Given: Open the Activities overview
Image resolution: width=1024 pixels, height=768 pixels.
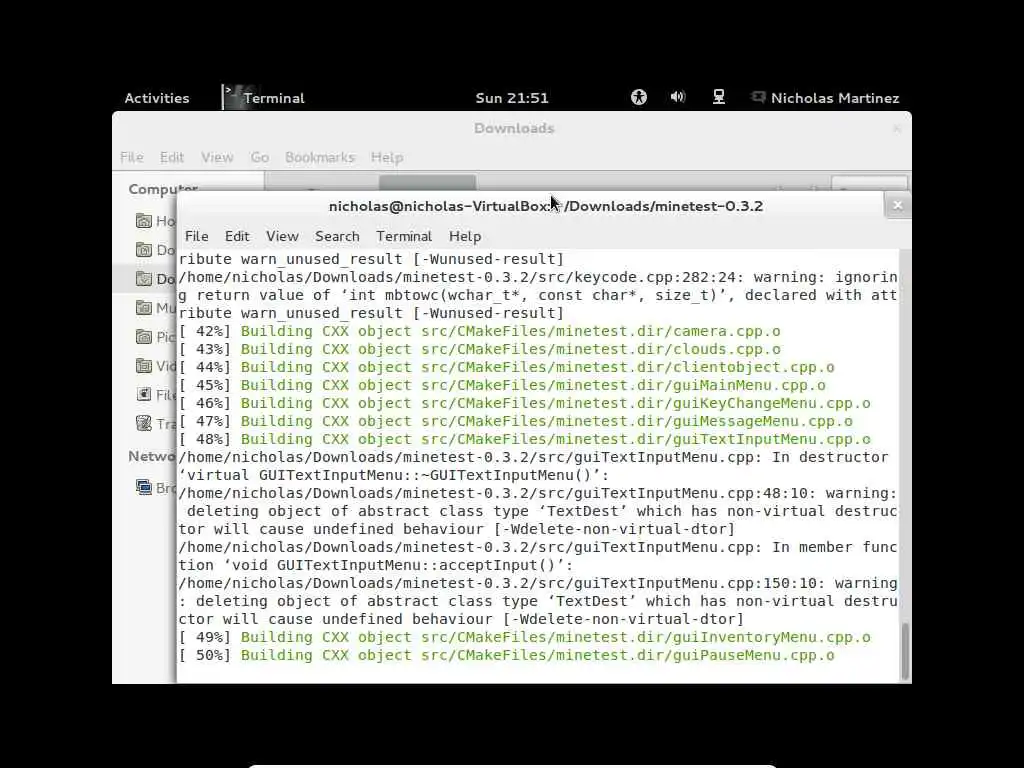Looking at the screenshot, I should pyautogui.click(x=157, y=98).
